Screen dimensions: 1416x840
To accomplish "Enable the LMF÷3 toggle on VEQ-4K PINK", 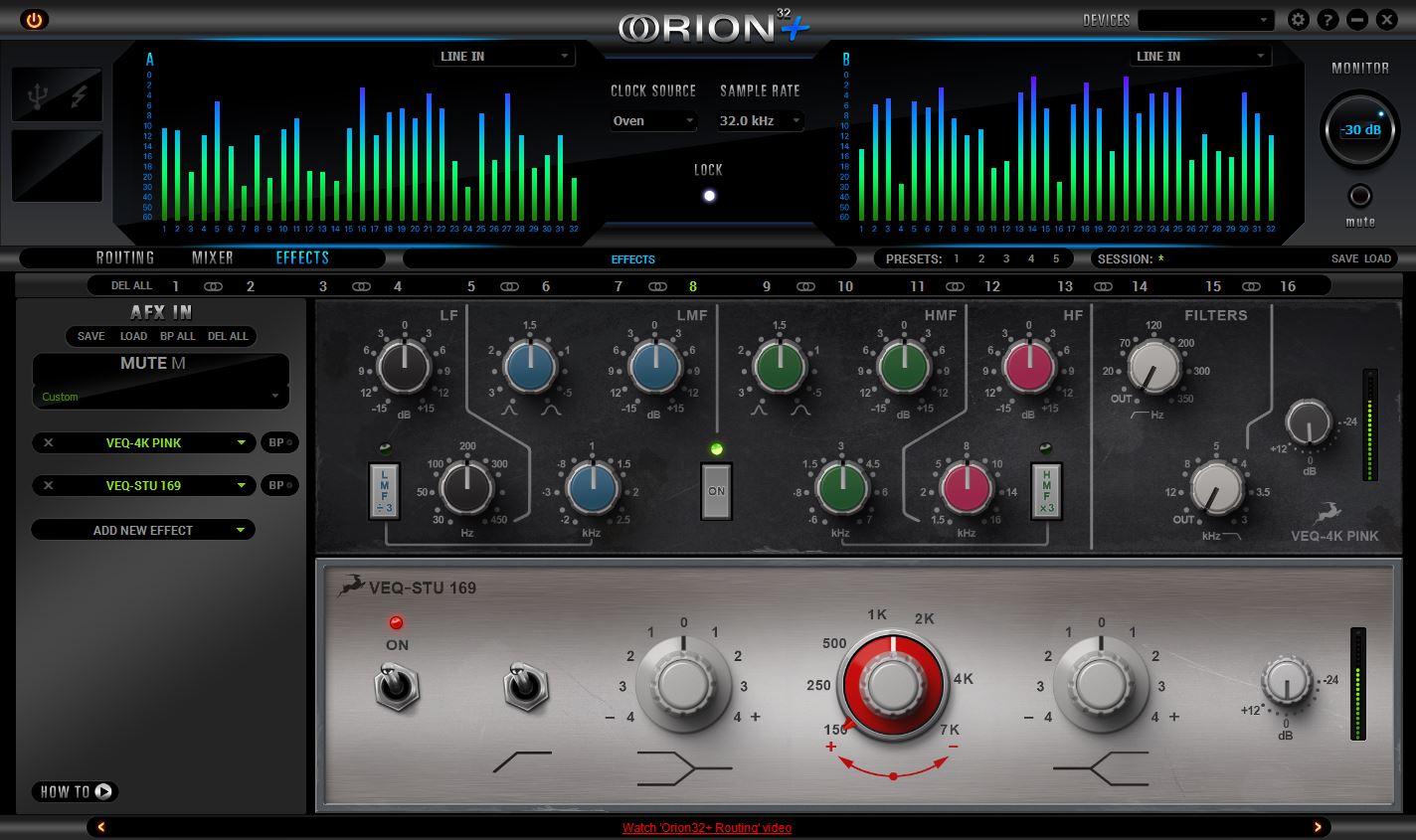I will [x=386, y=490].
